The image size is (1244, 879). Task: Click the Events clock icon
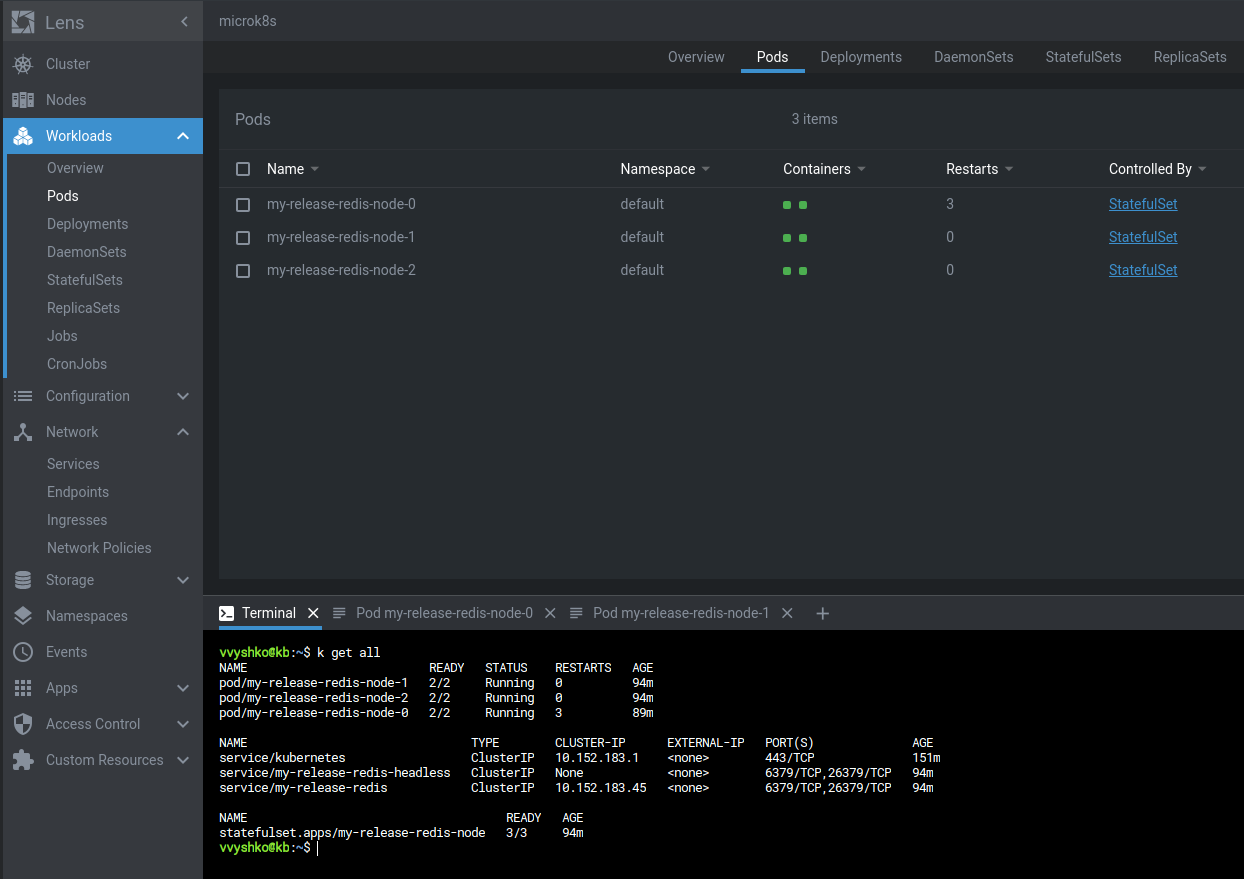pyautogui.click(x=23, y=652)
